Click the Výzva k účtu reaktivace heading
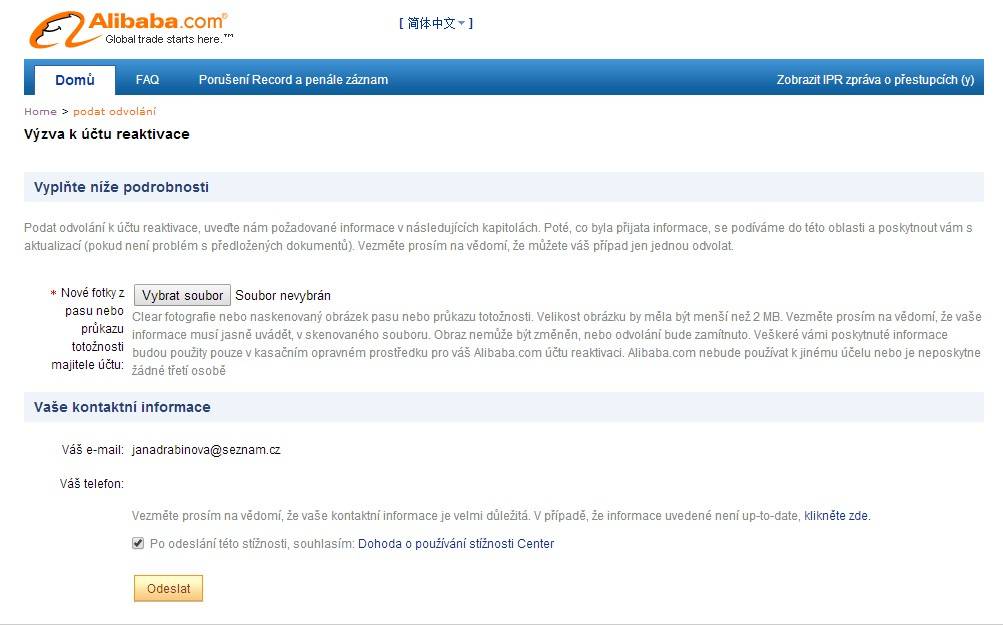 tap(107, 134)
